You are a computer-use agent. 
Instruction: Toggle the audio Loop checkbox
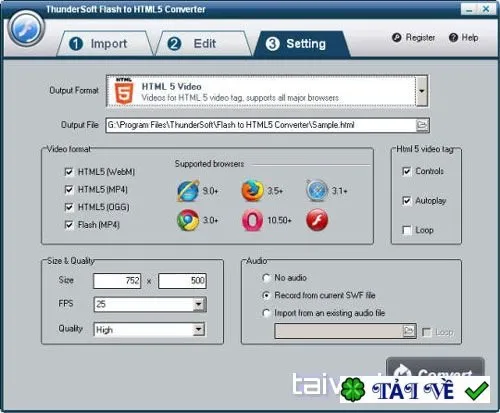coord(427,332)
